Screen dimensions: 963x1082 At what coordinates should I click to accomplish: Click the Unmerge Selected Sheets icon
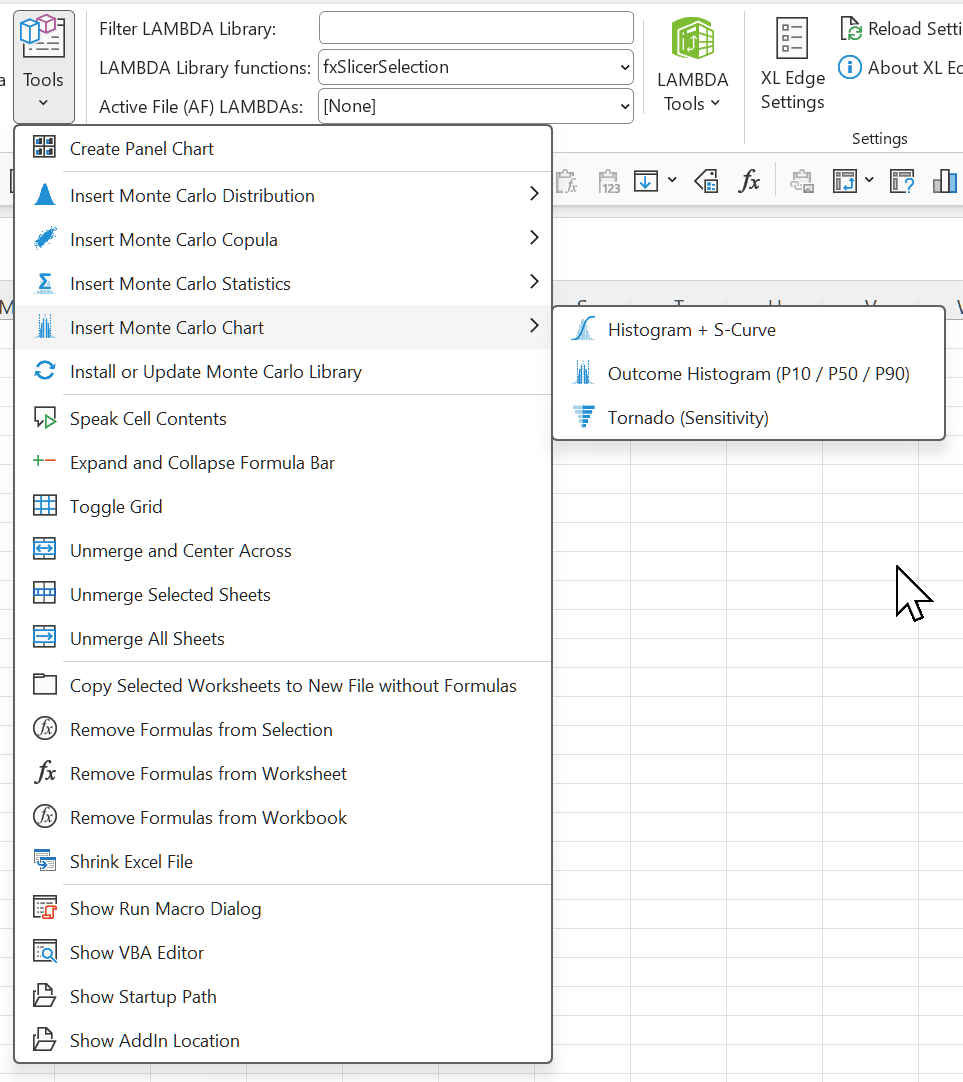pyautogui.click(x=45, y=593)
